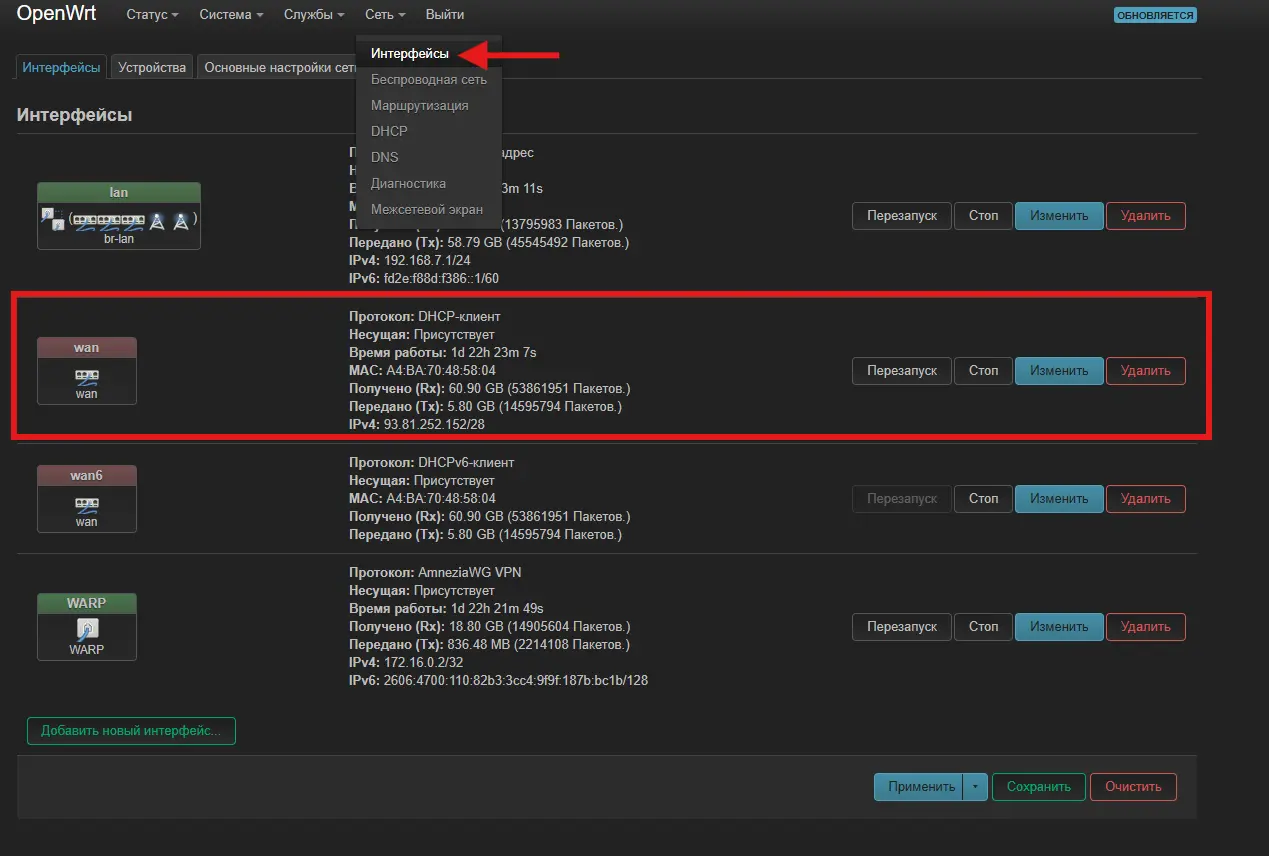
Task: Expand the Службы menu
Action: (314, 15)
